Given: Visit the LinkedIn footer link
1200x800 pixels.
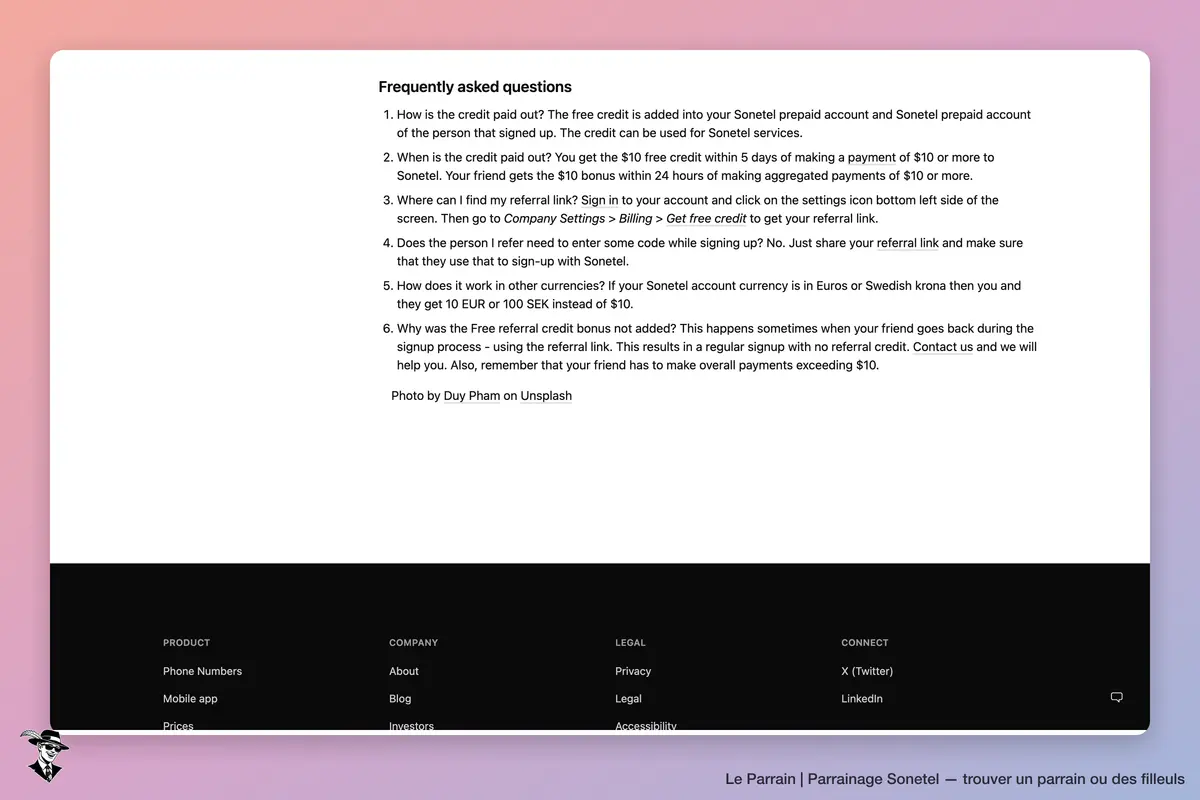Looking at the screenshot, I should point(862,699).
